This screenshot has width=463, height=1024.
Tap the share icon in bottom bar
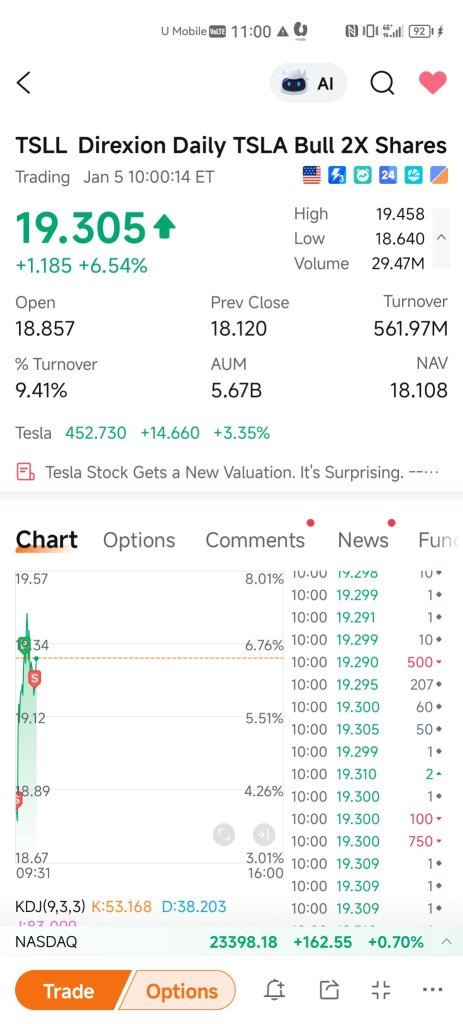[329, 991]
